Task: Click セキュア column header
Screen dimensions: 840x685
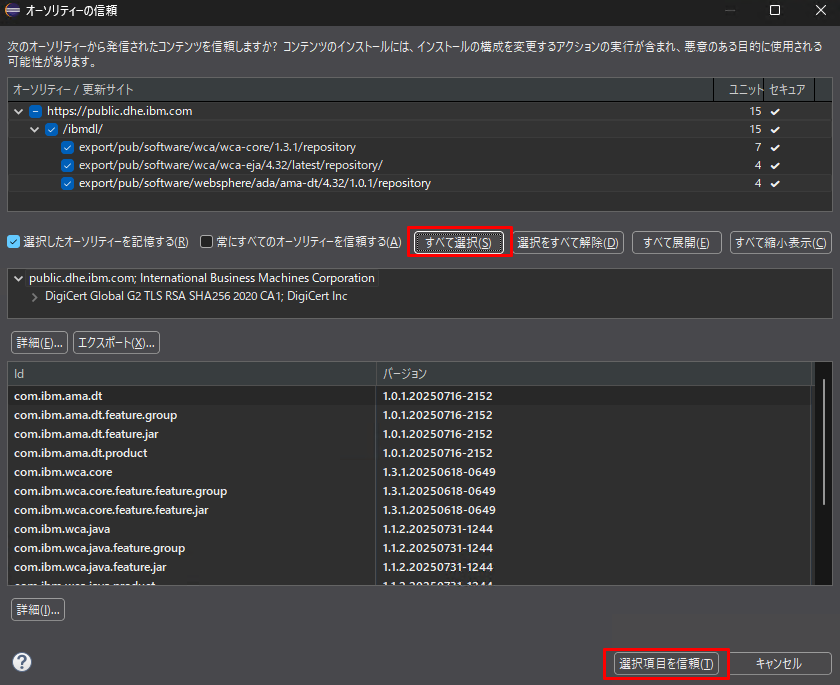Action: coord(789,89)
